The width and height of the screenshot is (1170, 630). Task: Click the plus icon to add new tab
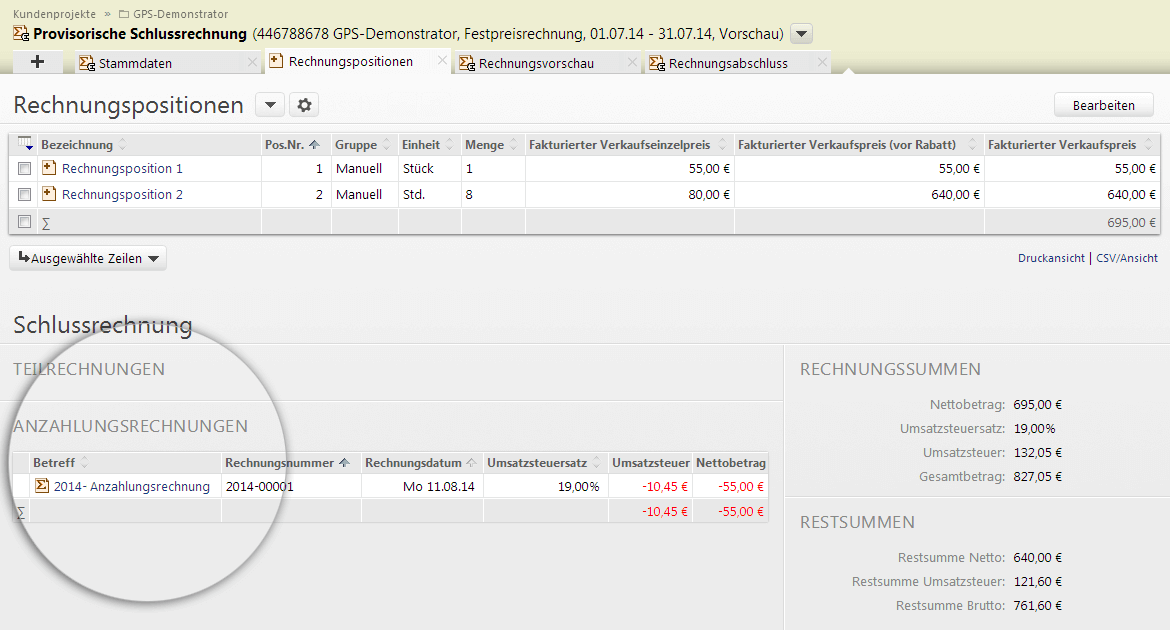[38, 62]
